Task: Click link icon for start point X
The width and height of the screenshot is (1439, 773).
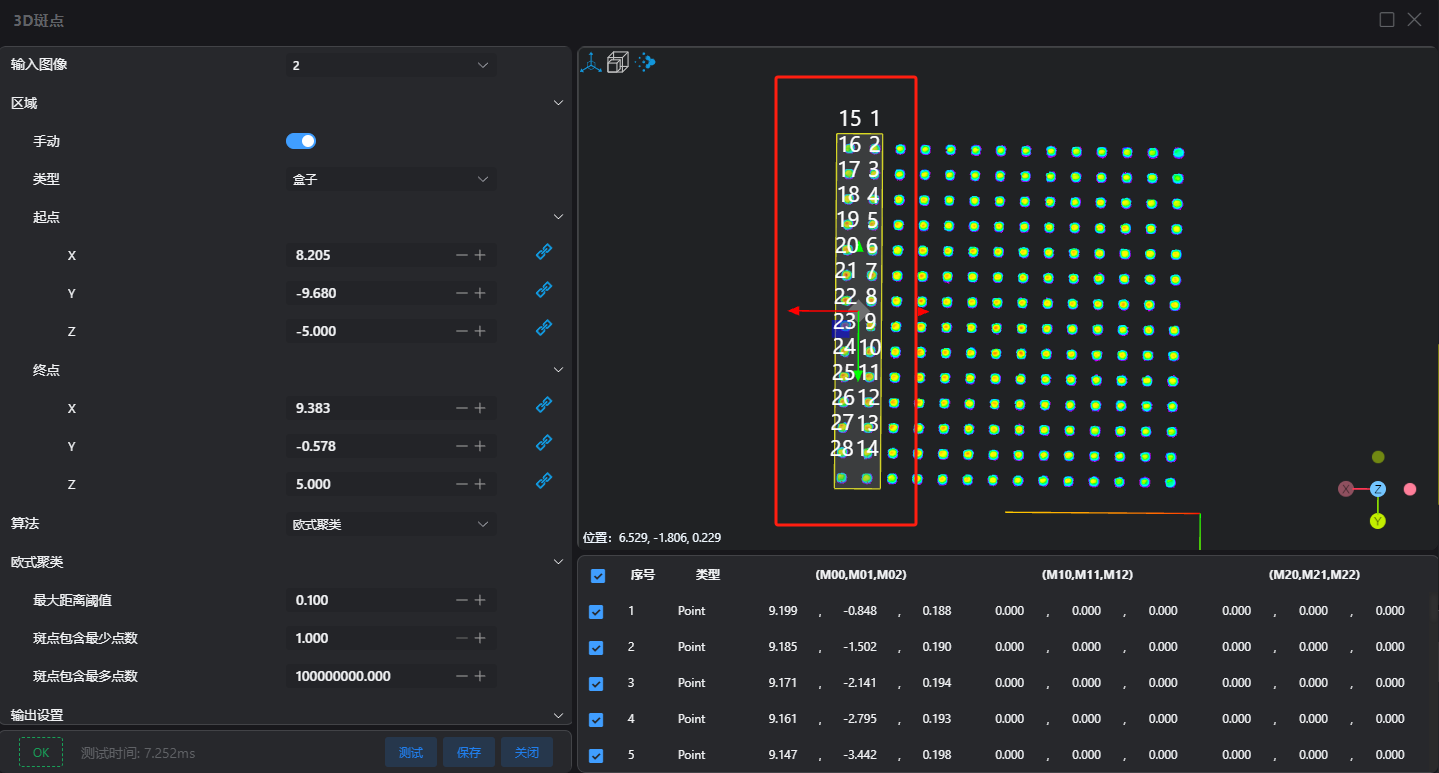Action: [x=544, y=253]
